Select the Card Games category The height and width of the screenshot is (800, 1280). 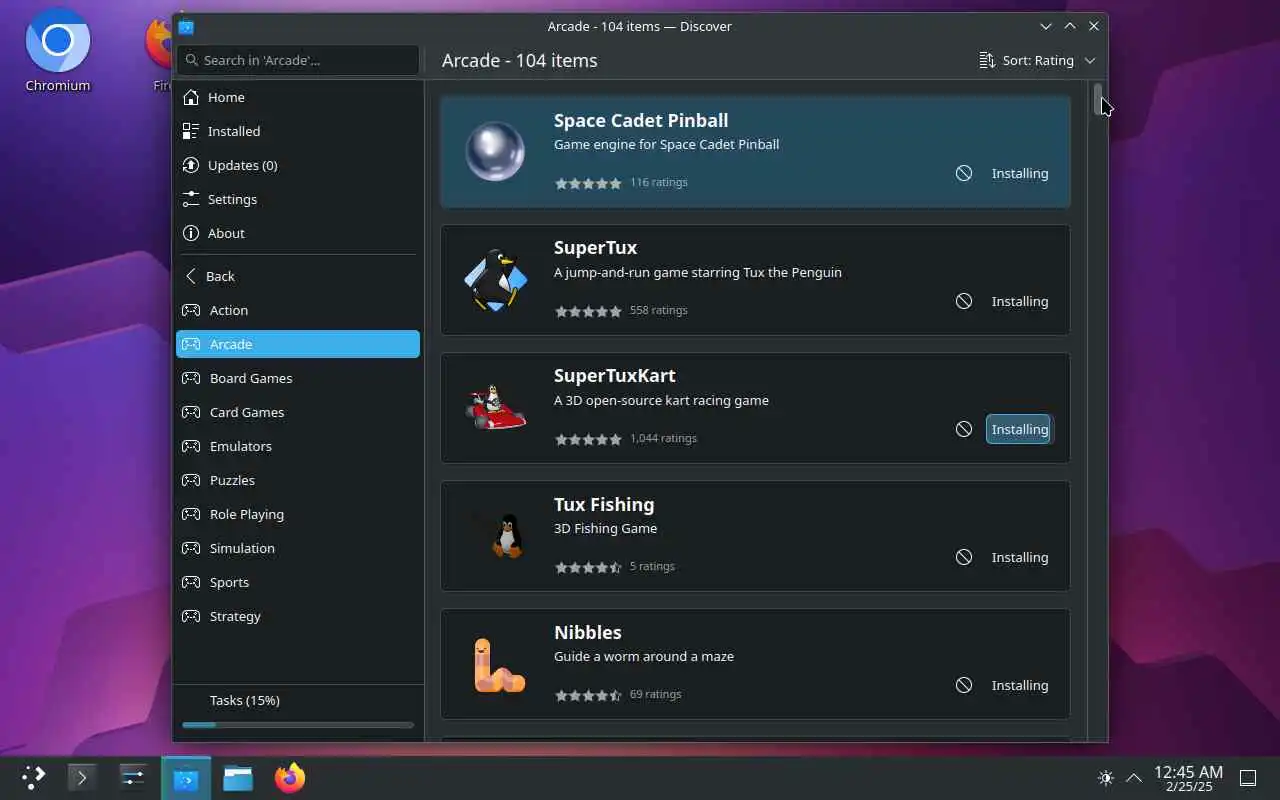tap(298, 412)
